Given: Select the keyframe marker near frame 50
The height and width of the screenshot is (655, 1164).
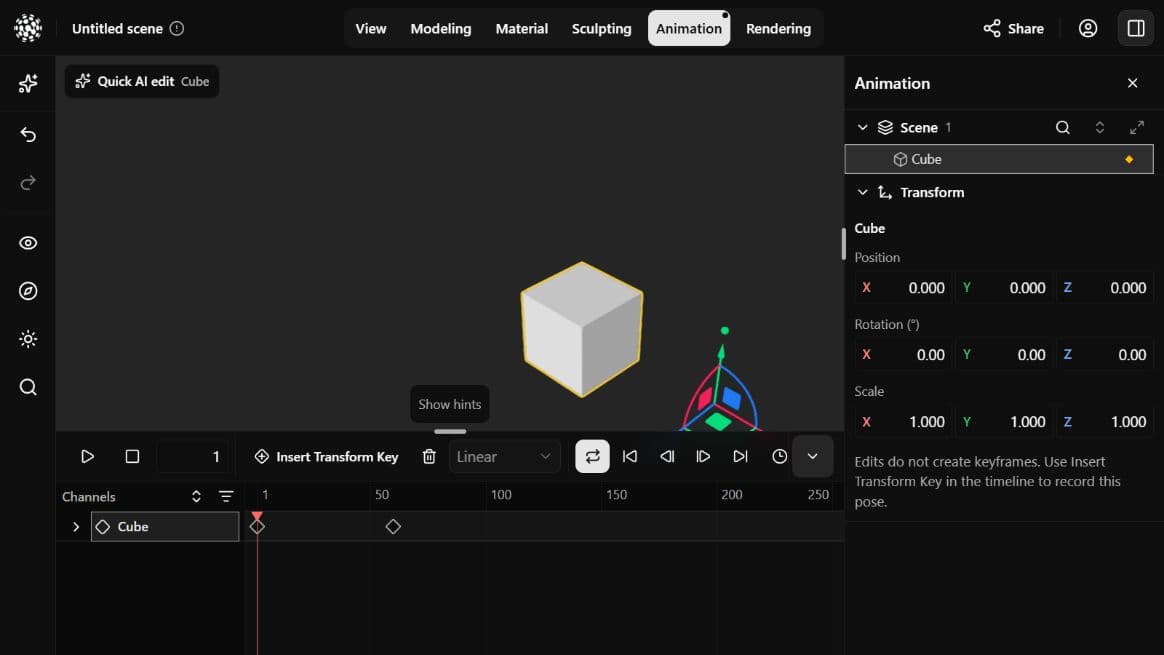Looking at the screenshot, I should (393, 527).
